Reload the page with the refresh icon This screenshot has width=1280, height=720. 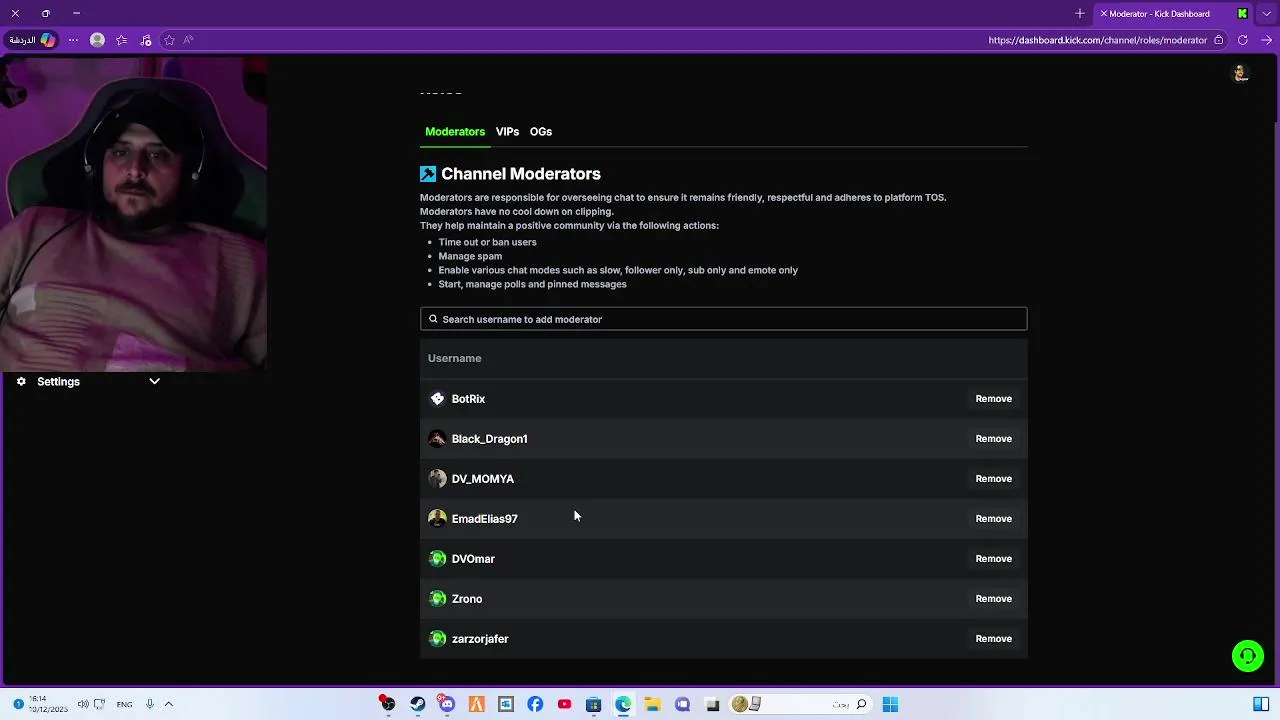[x=1242, y=40]
